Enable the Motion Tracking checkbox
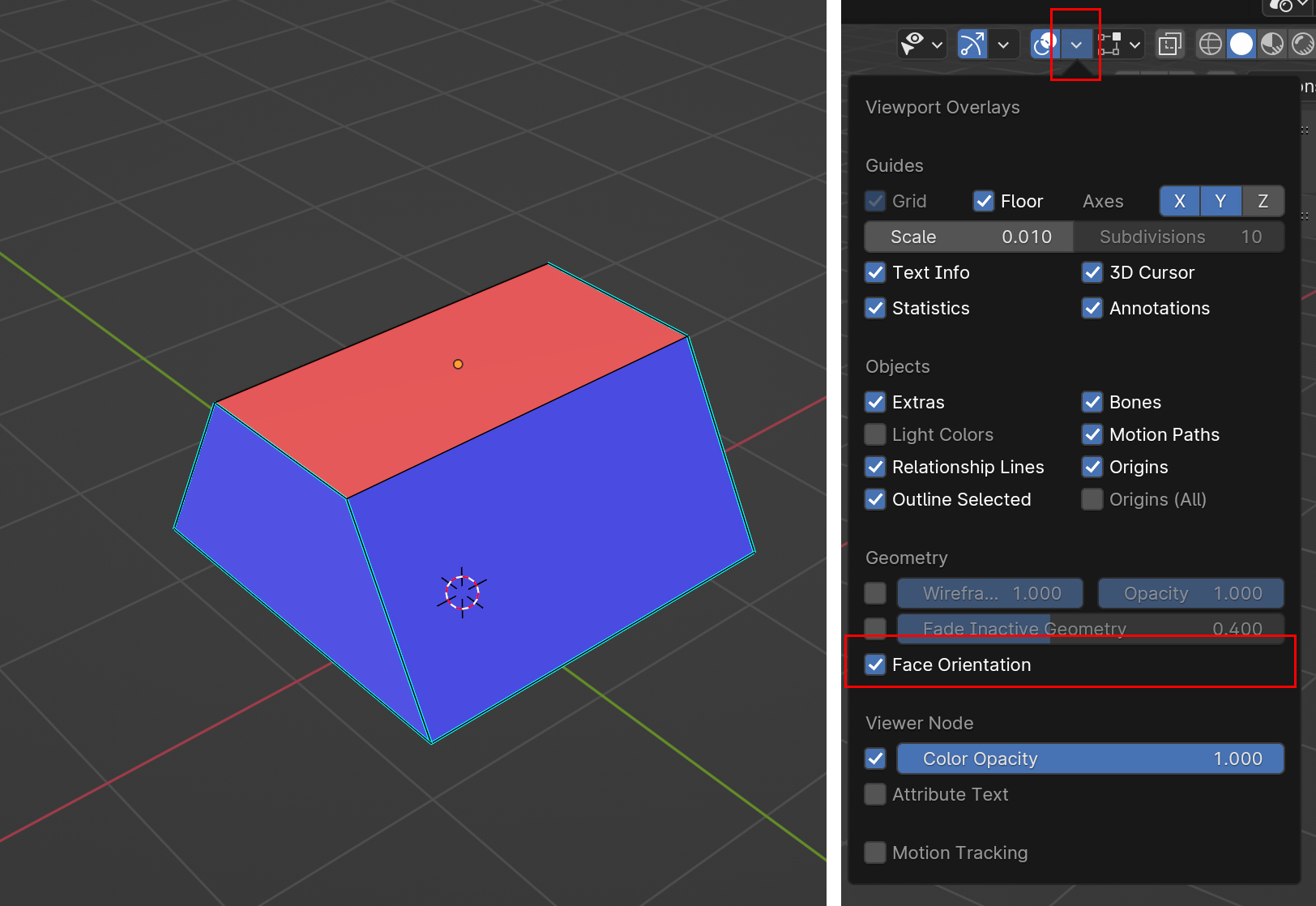The height and width of the screenshot is (906, 1316). (875, 853)
